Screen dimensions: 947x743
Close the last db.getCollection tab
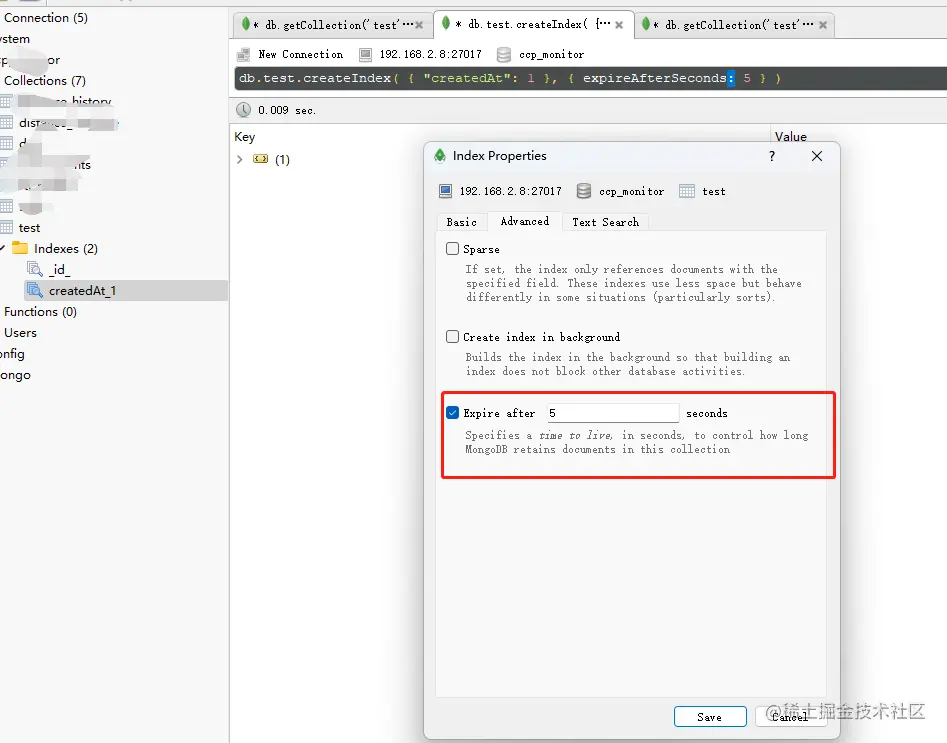(823, 25)
